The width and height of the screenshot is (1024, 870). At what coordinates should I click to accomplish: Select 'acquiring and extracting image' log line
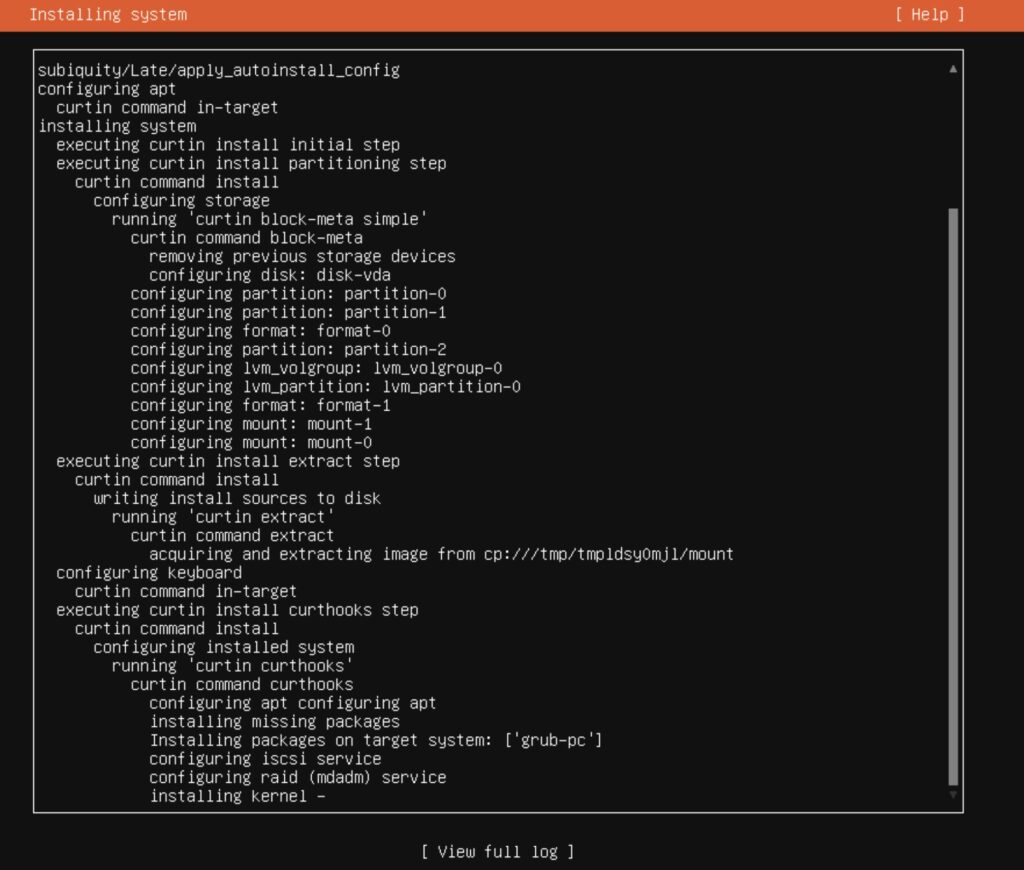[441, 554]
